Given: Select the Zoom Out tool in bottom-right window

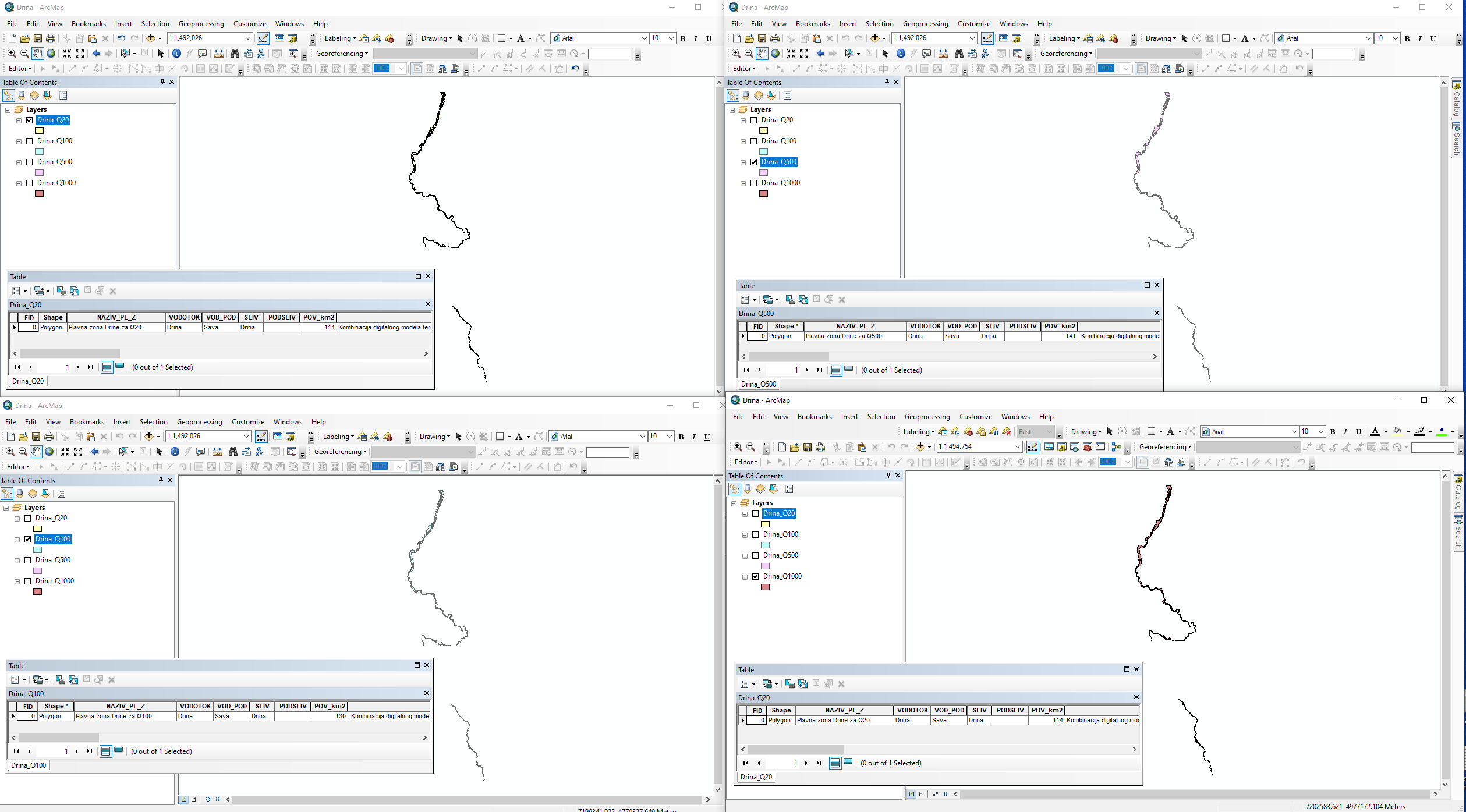Looking at the screenshot, I should (x=750, y=447).
